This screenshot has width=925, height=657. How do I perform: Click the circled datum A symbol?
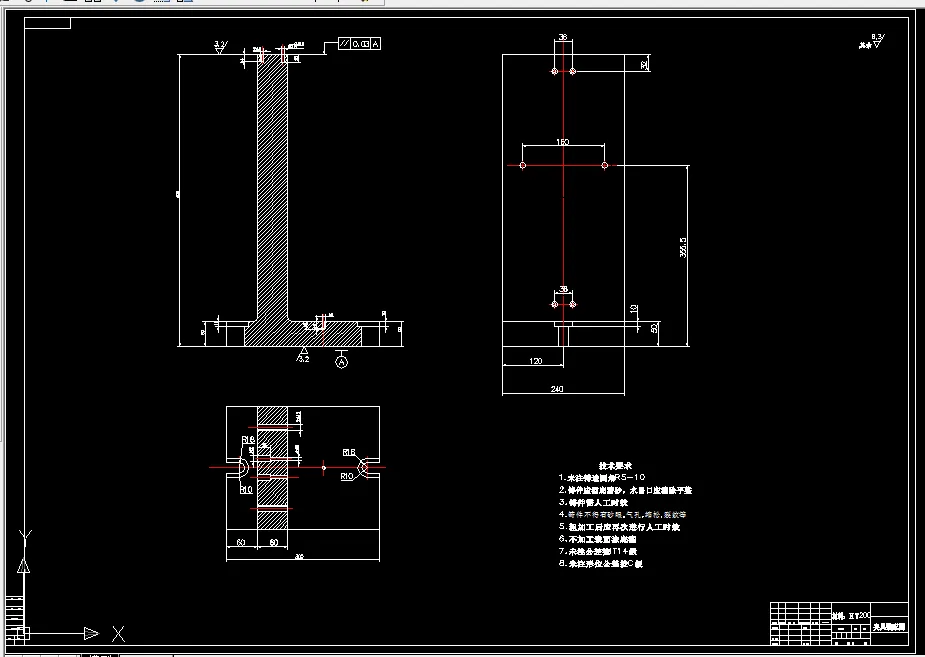coord(342,362)
